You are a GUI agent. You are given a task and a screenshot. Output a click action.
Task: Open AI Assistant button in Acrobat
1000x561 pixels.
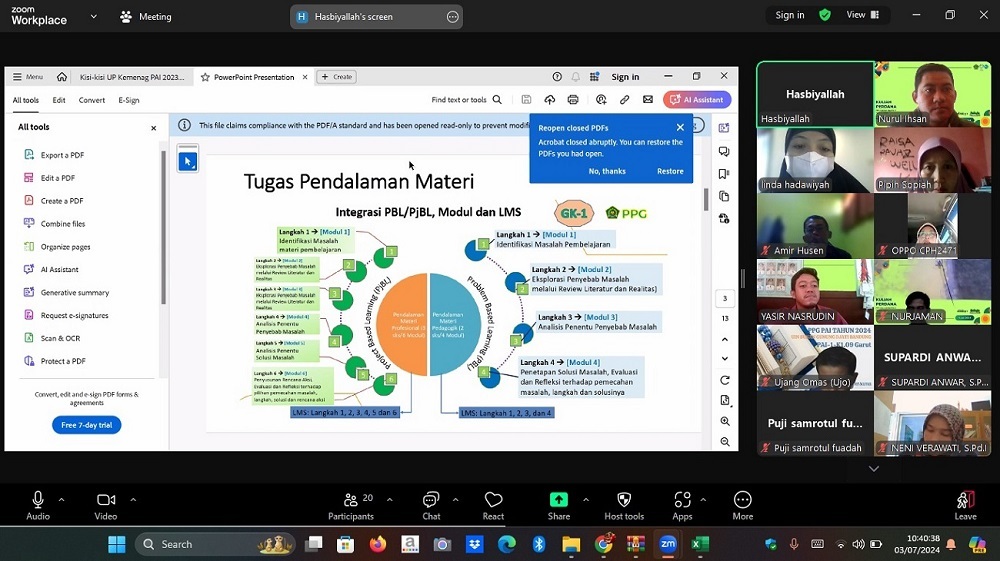[696, 99]
